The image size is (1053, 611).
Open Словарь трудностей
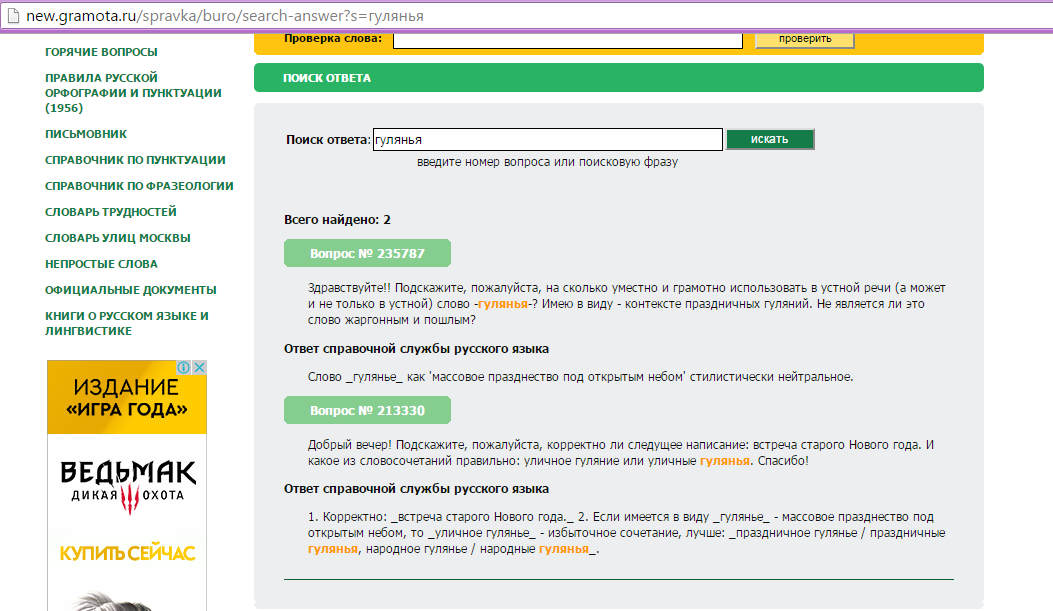(x=110, y=212)
